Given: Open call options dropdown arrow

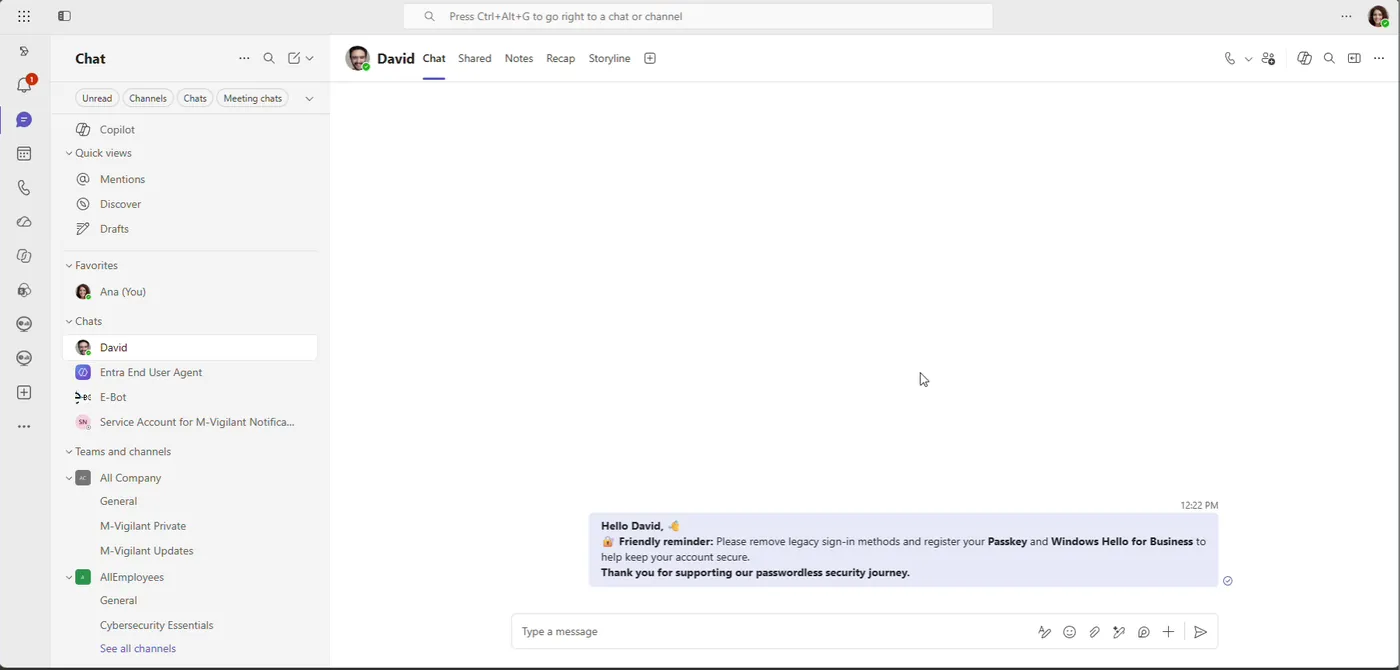Looking at the screenshot, I should pyautogui.click(x=1248, y=59).
